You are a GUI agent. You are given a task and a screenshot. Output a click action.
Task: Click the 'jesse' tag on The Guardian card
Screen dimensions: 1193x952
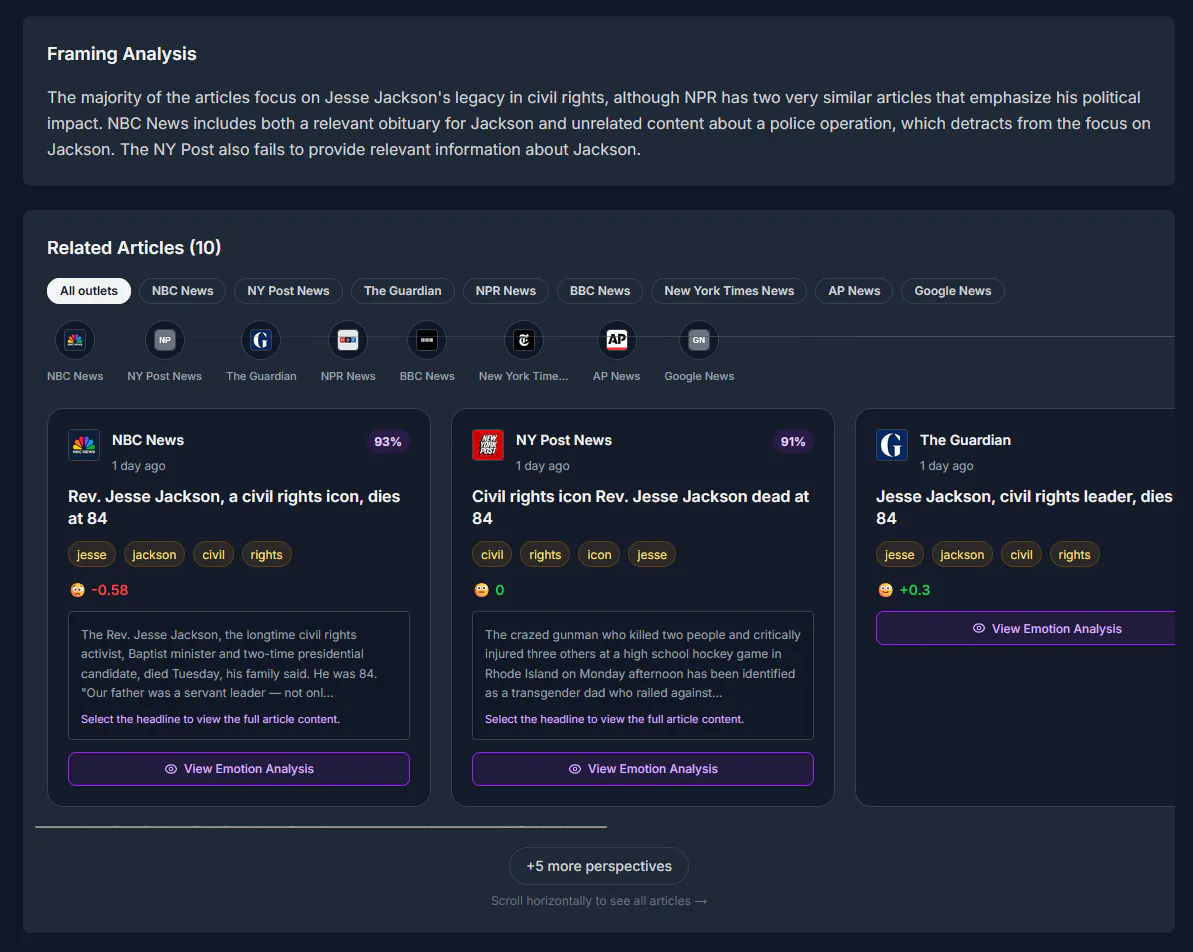tap(900, 555)
